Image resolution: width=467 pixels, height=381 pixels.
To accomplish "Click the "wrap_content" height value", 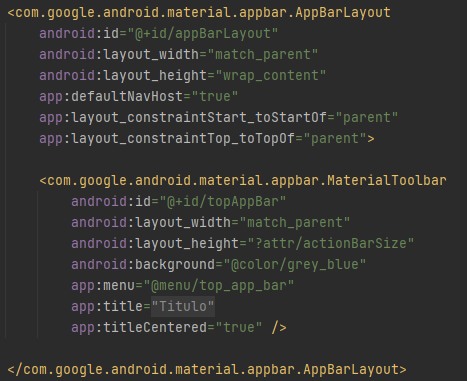I will tap(271, 76).
